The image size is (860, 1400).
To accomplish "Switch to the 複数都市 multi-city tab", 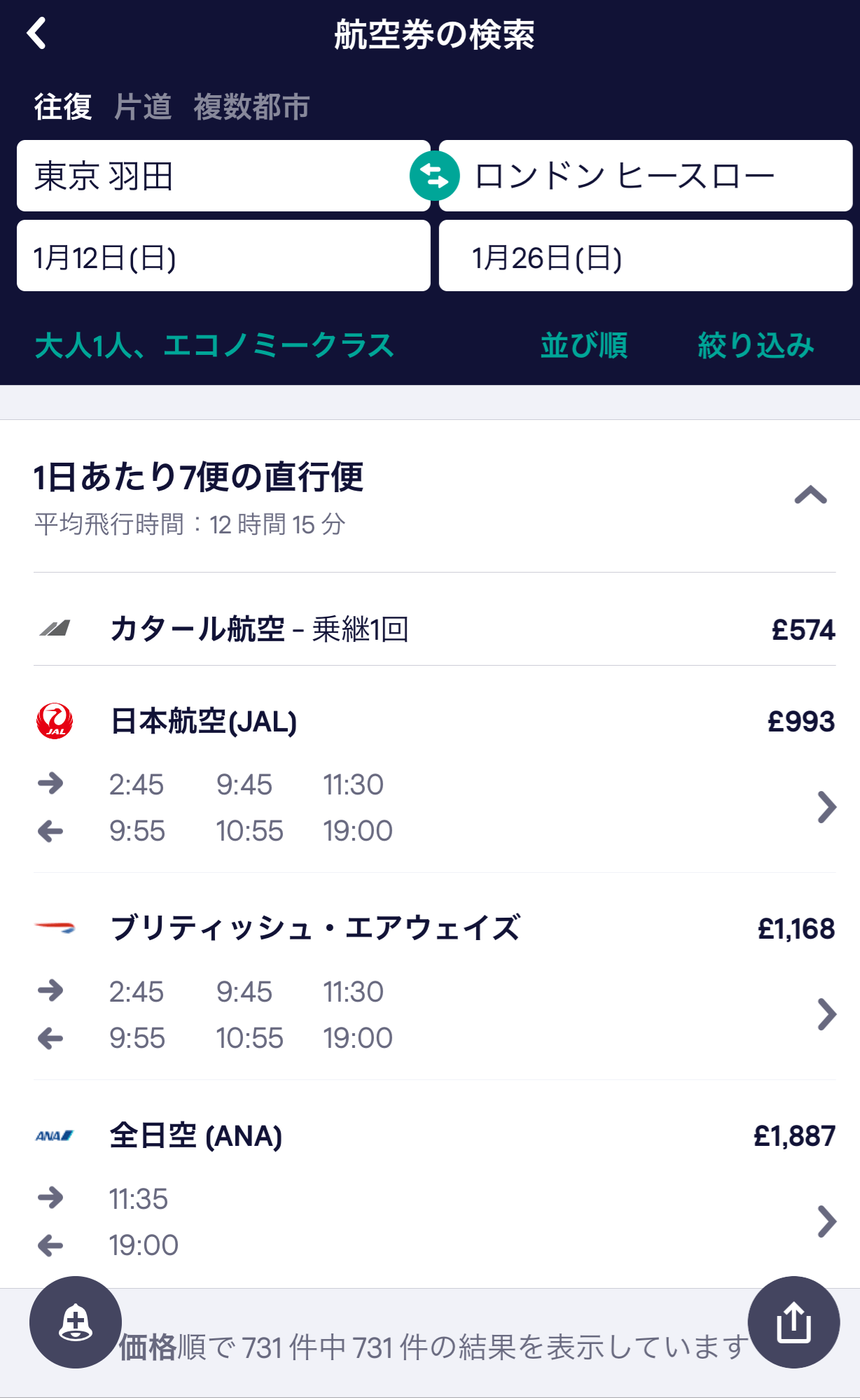I will (251, 107).
